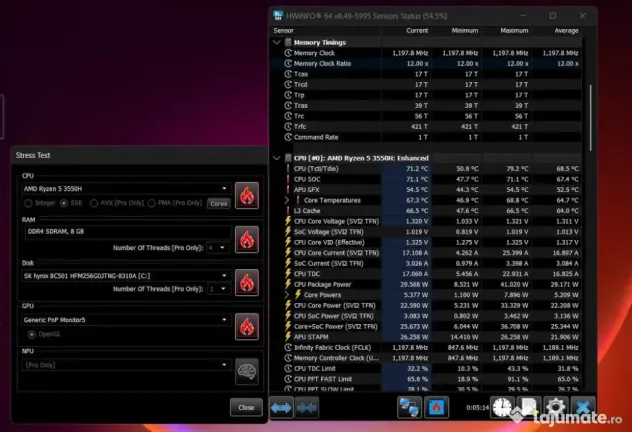The width and height of the screenshot is (632, 432).
Task: Click the clock icon beside Command Rate
Action: pos(288,137)
